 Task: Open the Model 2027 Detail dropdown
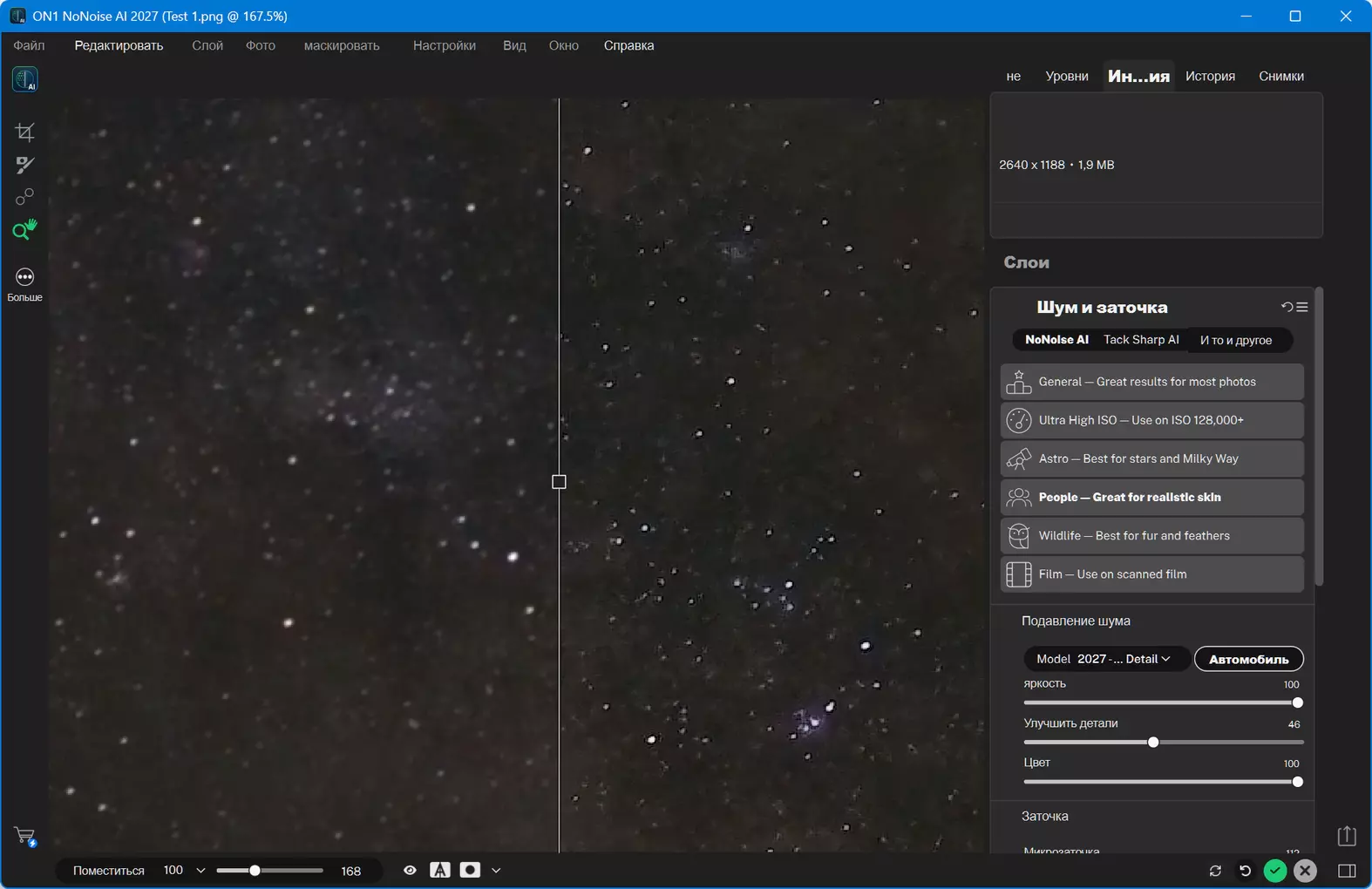coord(1105,659)
